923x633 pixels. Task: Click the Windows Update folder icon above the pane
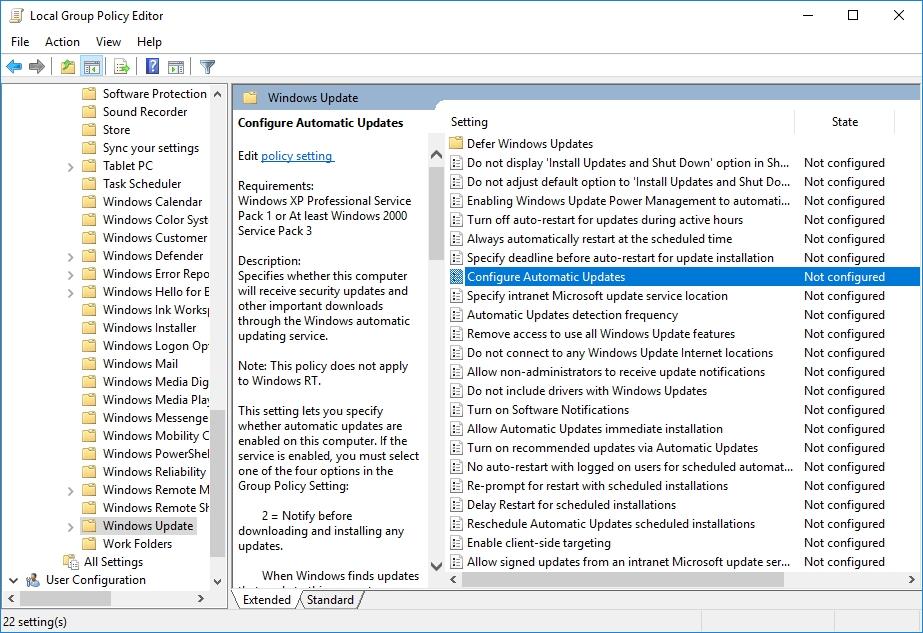pyautogui.click(x=250, y=97)
